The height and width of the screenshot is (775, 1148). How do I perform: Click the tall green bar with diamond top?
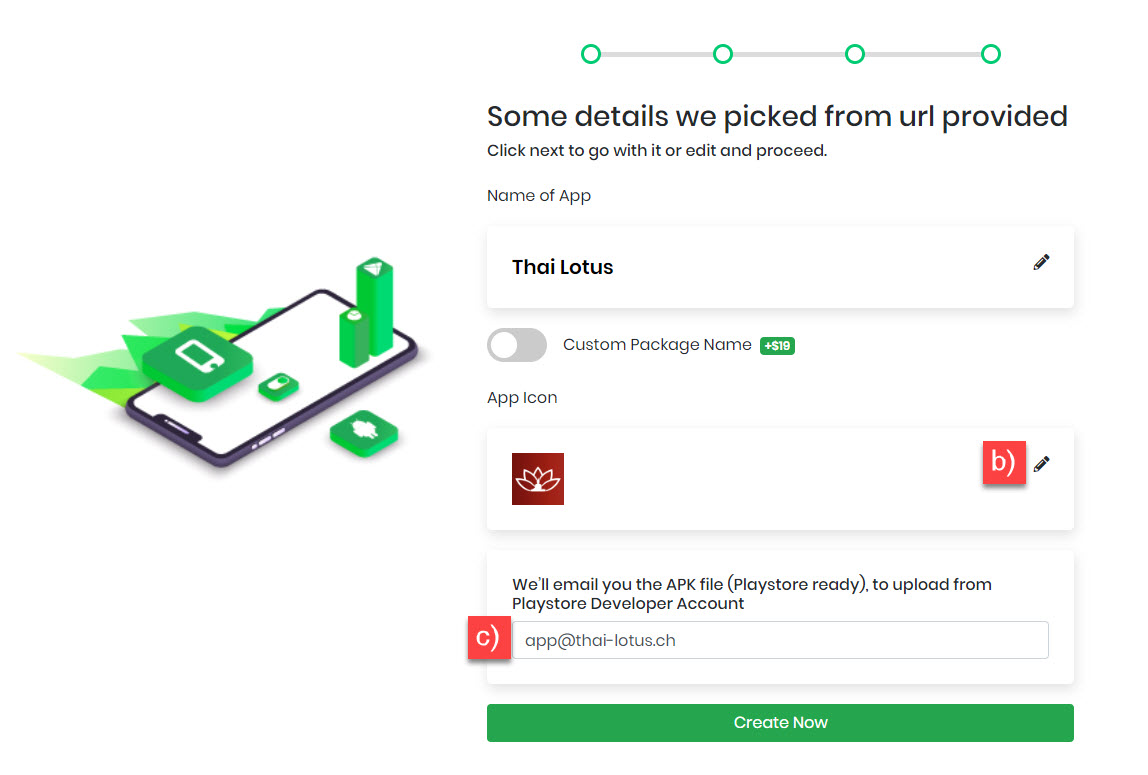pyautogui.click(x=375, y=305)
